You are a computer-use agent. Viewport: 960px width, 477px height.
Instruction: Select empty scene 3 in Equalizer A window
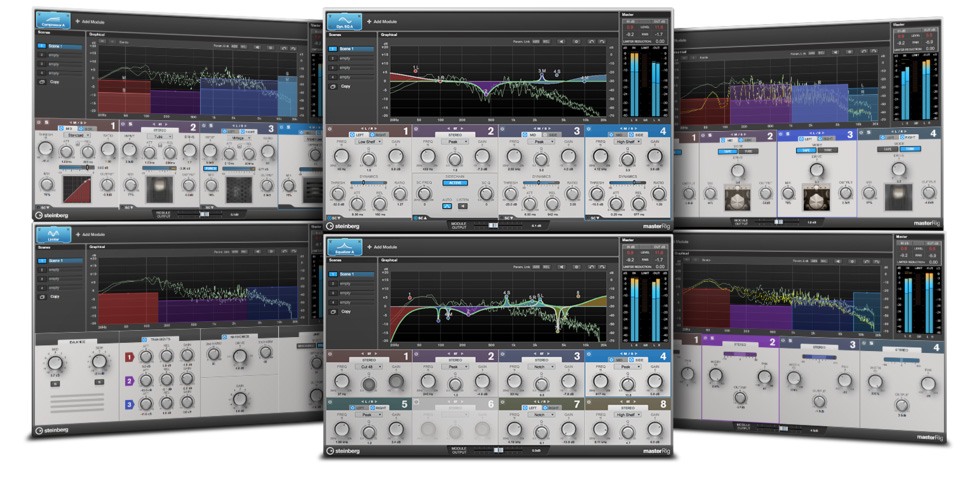coord(351,293)
